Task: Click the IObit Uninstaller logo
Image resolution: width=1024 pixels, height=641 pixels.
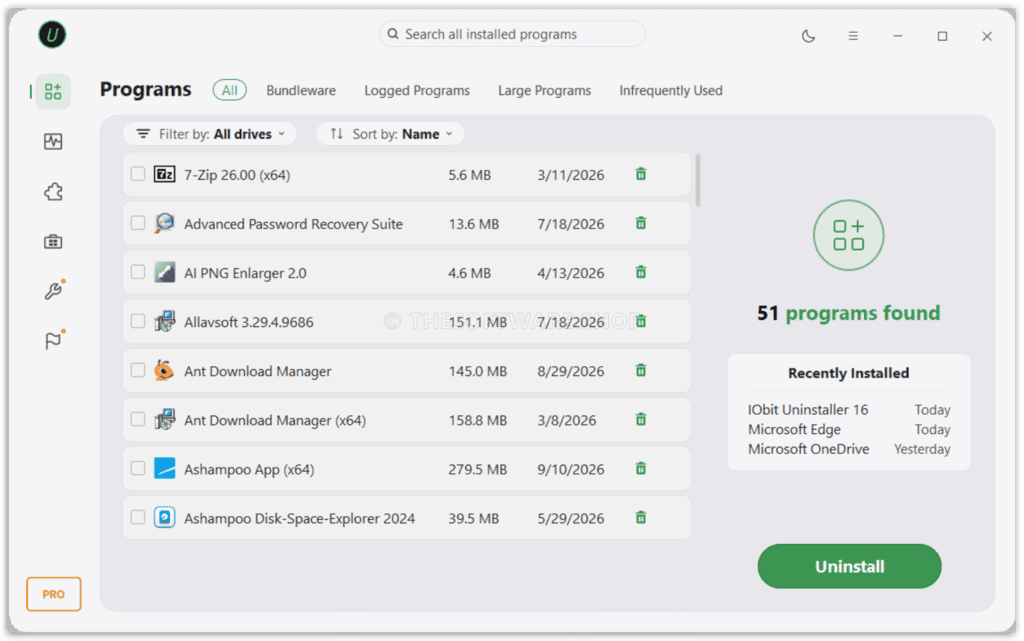Action: click(x=52, y=35)
